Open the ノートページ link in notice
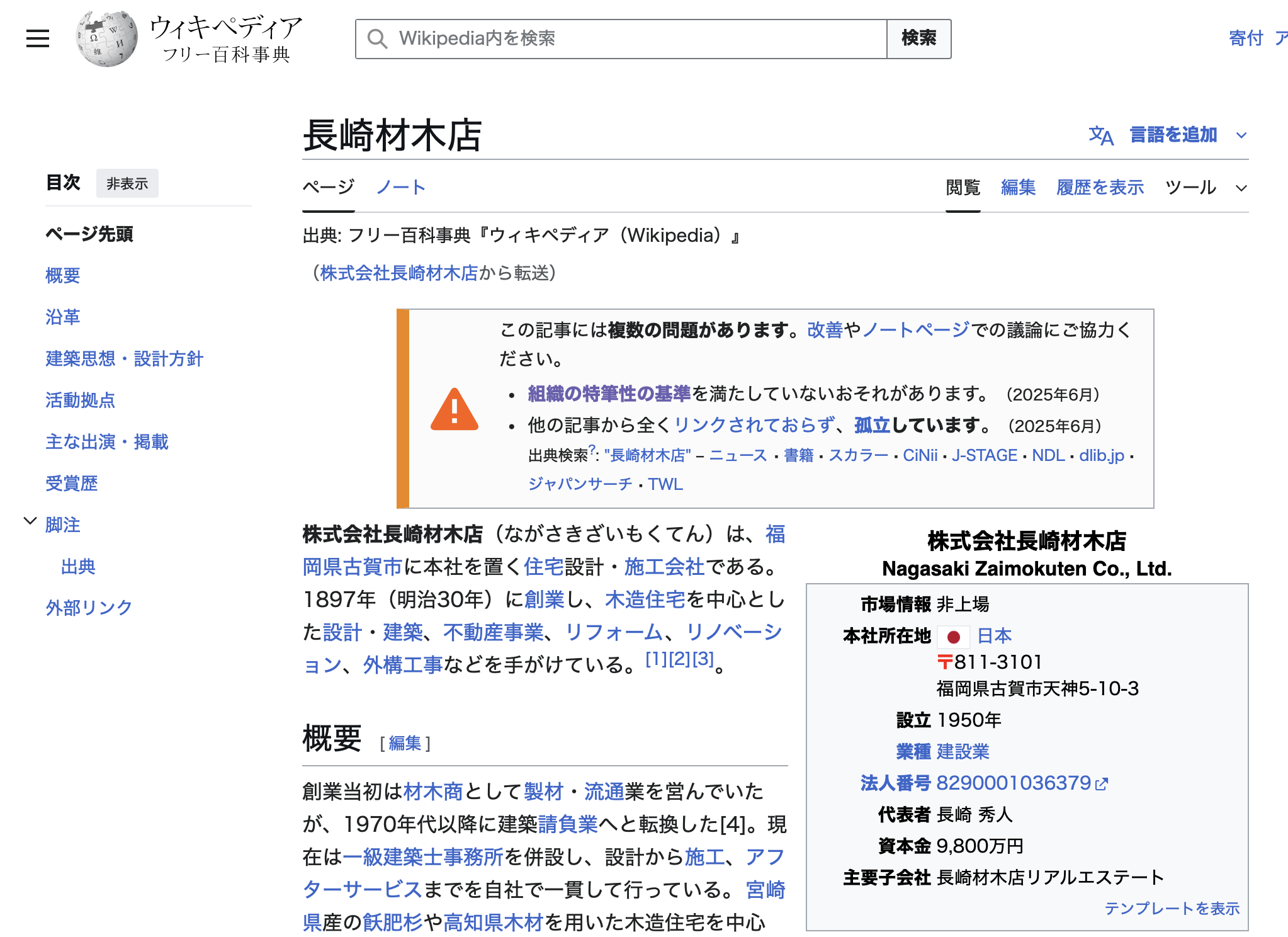Viewport: 1288px width, 937px height. click(x=916, y=330)
